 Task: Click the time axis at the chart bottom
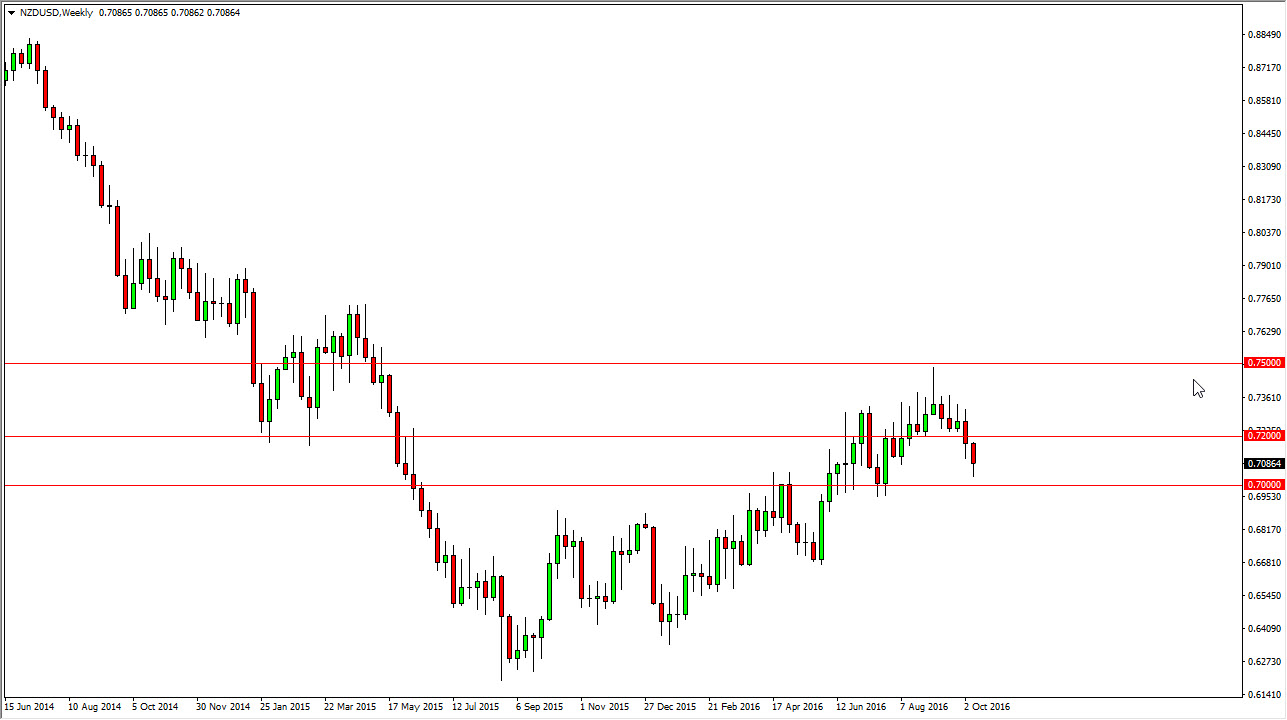click(x=600, y=705)
